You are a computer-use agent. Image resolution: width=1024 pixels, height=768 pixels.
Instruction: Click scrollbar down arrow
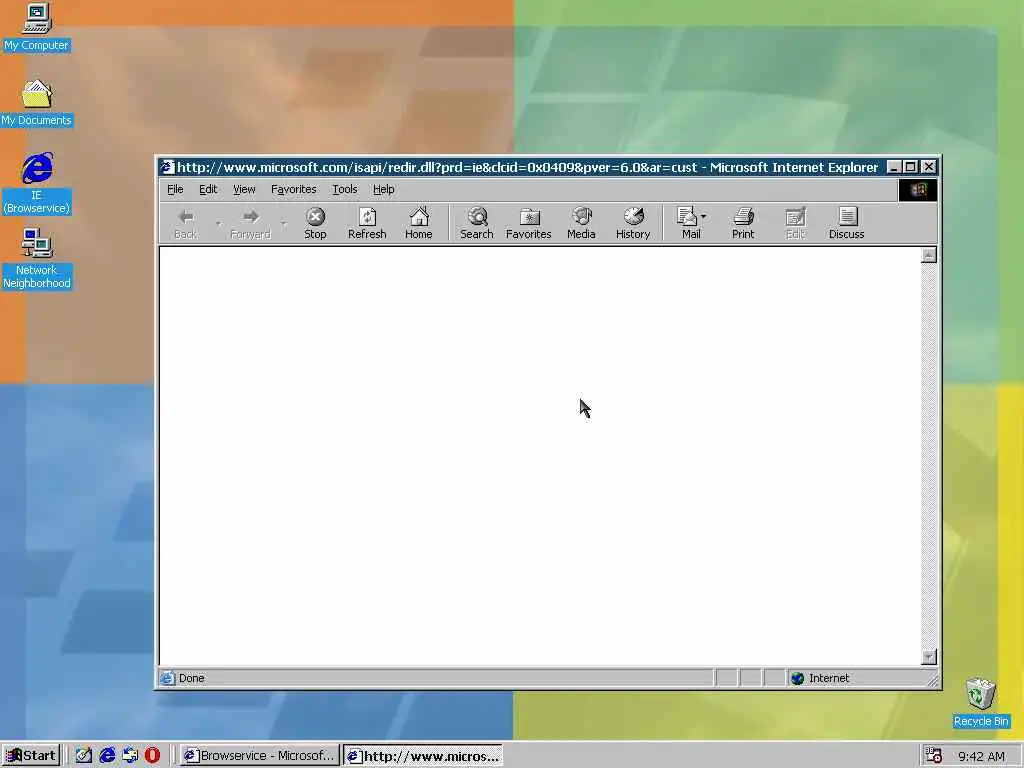(929, 657)
